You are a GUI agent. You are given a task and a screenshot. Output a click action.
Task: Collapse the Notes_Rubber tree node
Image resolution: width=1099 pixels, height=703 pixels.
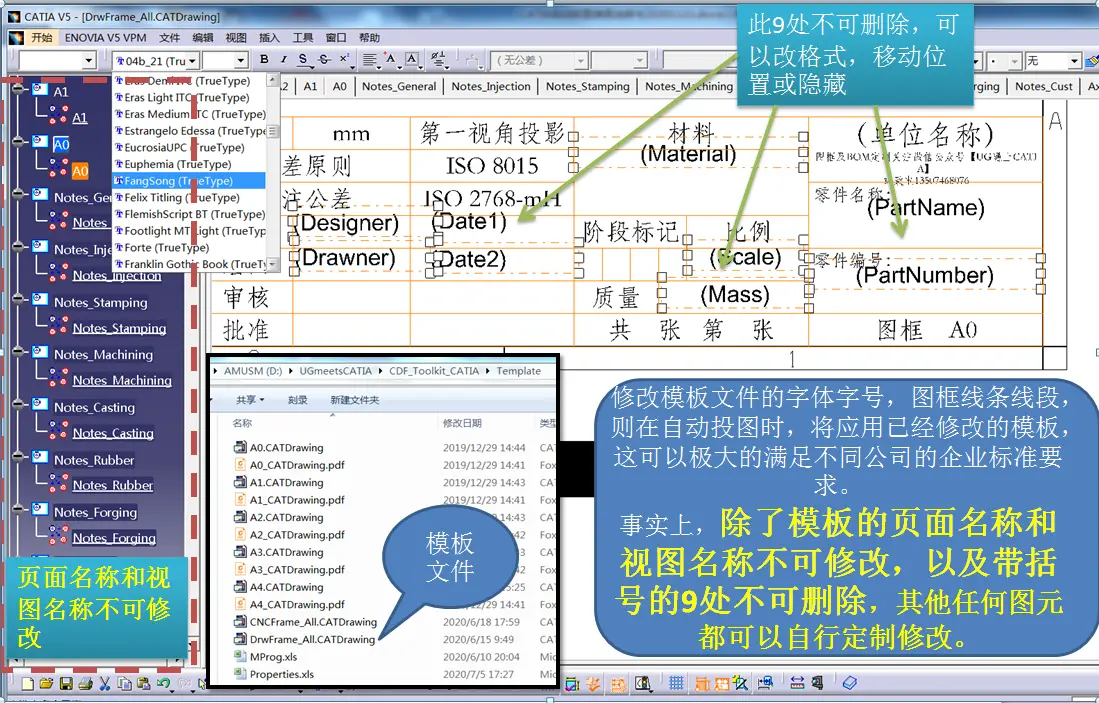tap(18, 457)
